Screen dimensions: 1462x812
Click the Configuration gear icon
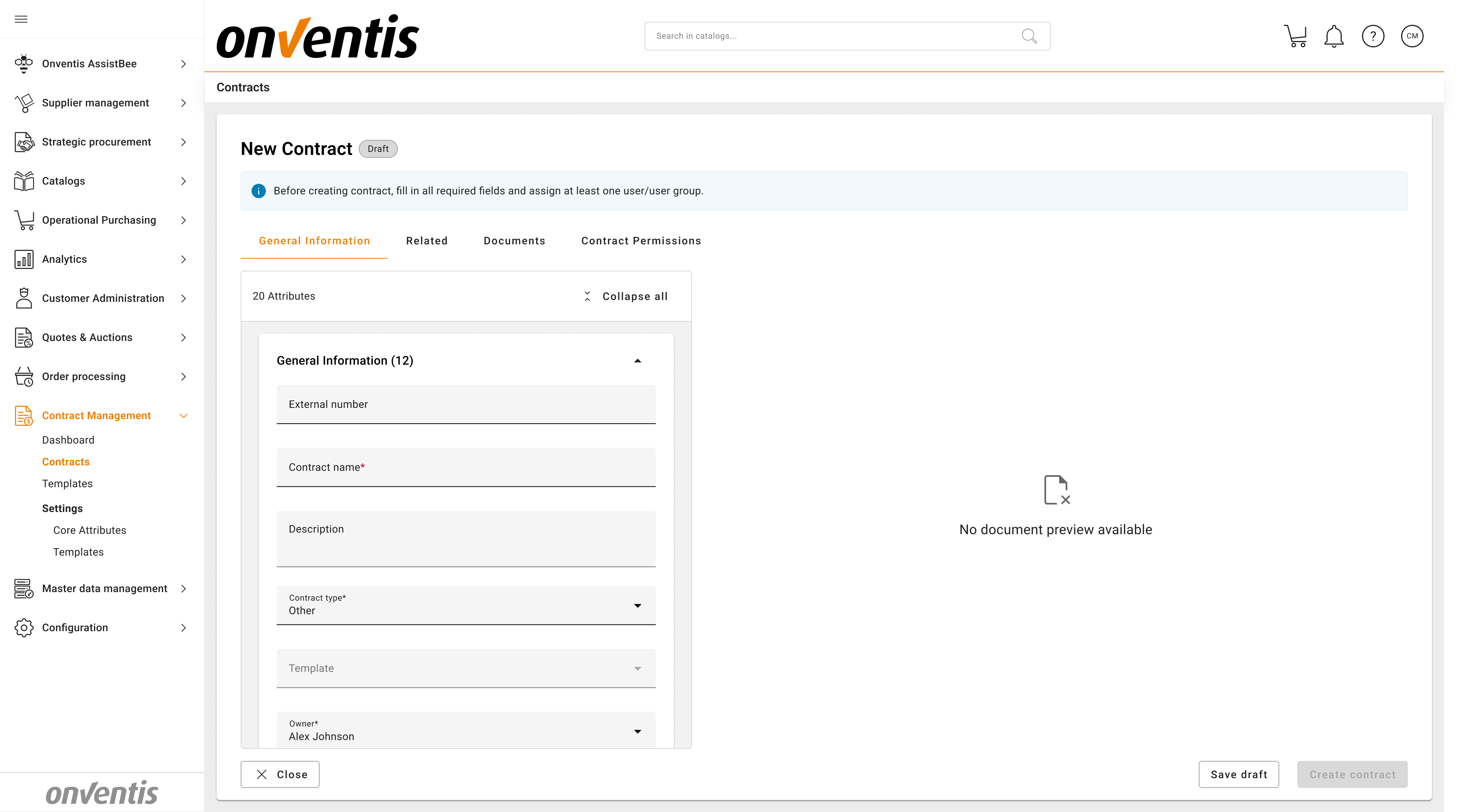pos(24,627)
